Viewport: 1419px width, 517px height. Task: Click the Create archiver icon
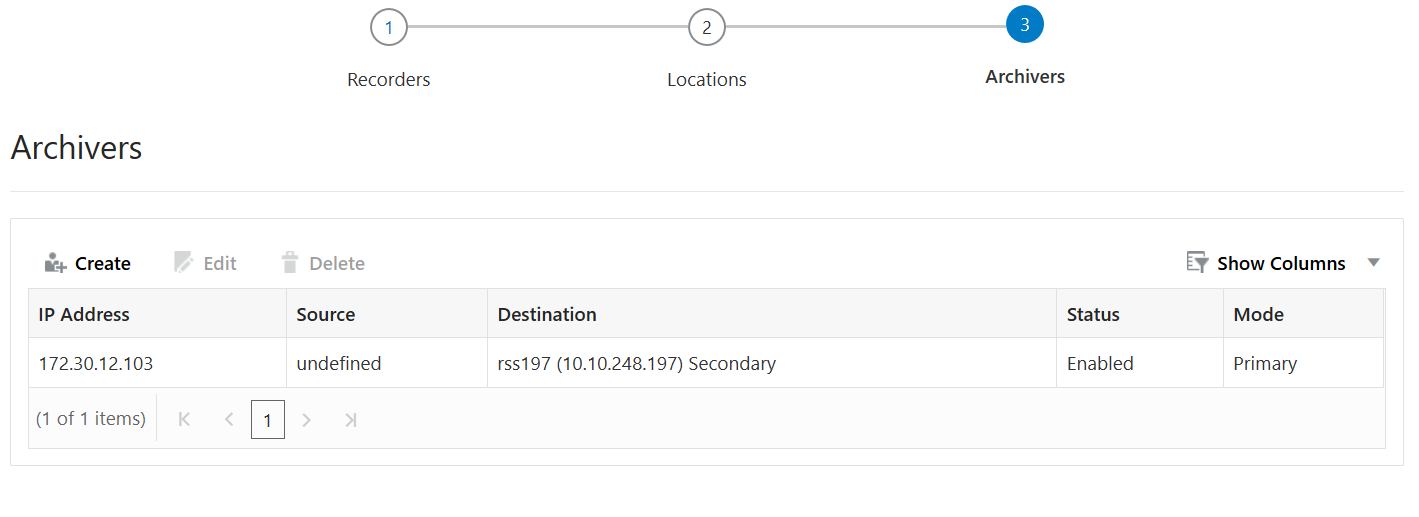click(55, 263)
